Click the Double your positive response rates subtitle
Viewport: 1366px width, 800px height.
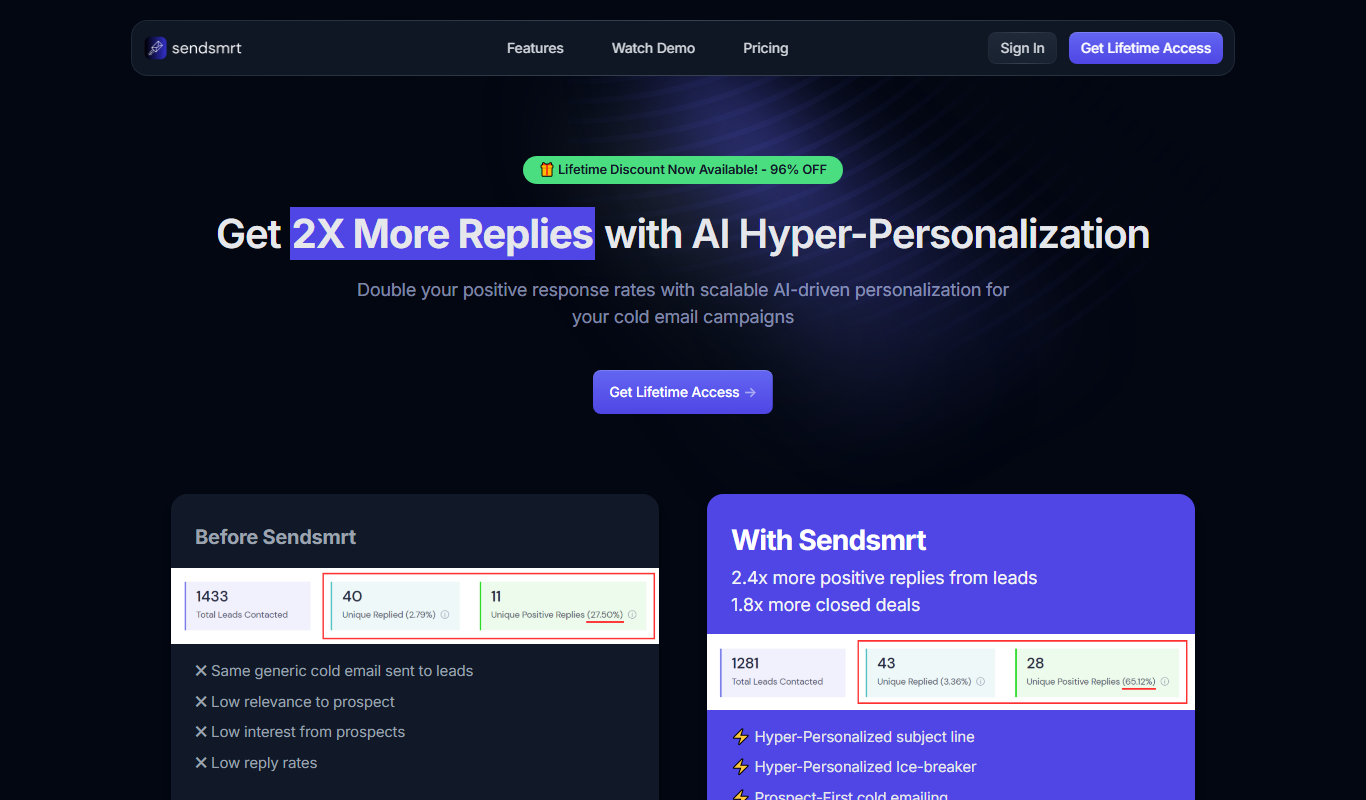pos(683,303)
